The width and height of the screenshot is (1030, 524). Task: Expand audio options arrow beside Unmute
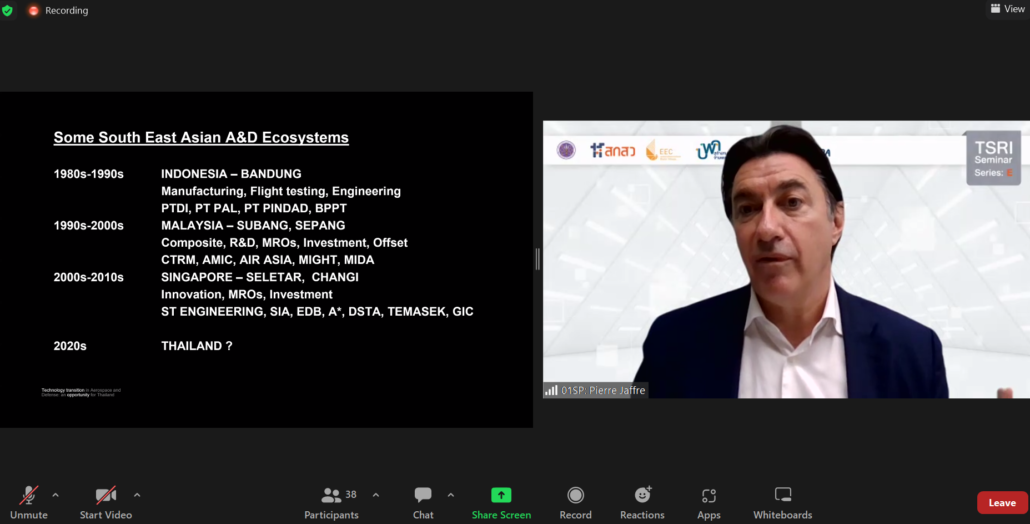(55, 494)
